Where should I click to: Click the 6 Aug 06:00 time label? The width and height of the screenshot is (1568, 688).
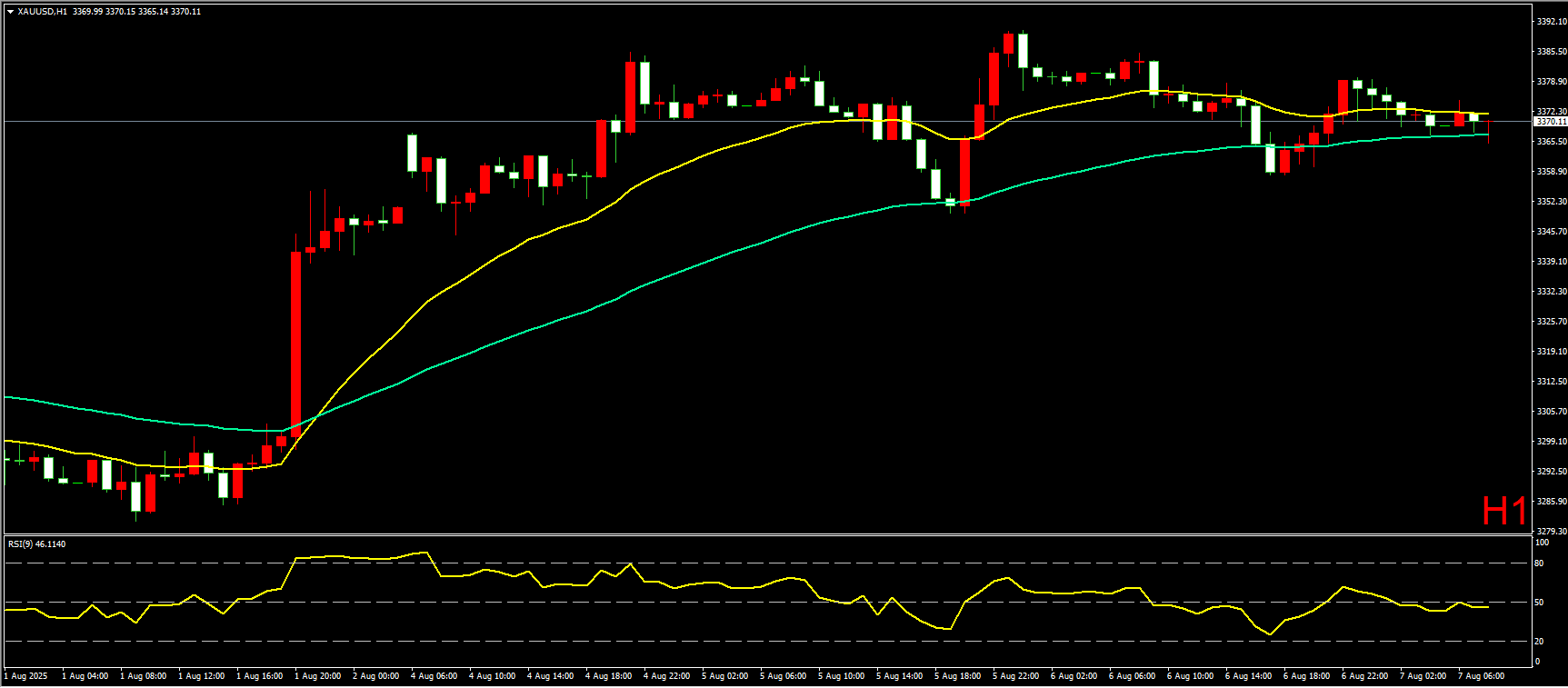(x=1133, y=676)
